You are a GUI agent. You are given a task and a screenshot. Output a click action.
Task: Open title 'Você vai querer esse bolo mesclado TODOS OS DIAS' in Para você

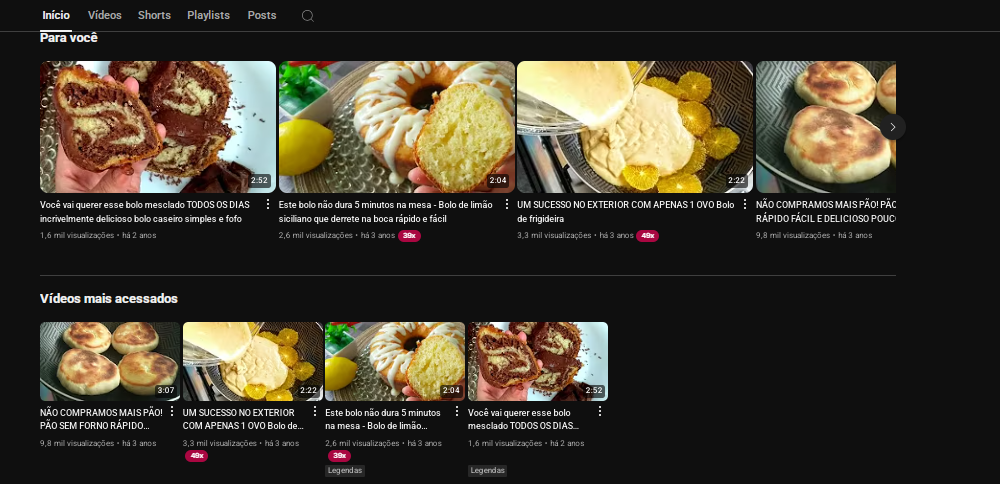pyautogui.click(x=145, y=212)
